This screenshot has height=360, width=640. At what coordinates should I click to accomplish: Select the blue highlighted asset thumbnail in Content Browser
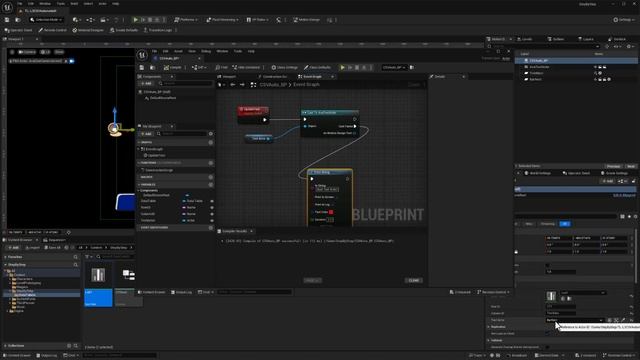click(x=98, y=285)
